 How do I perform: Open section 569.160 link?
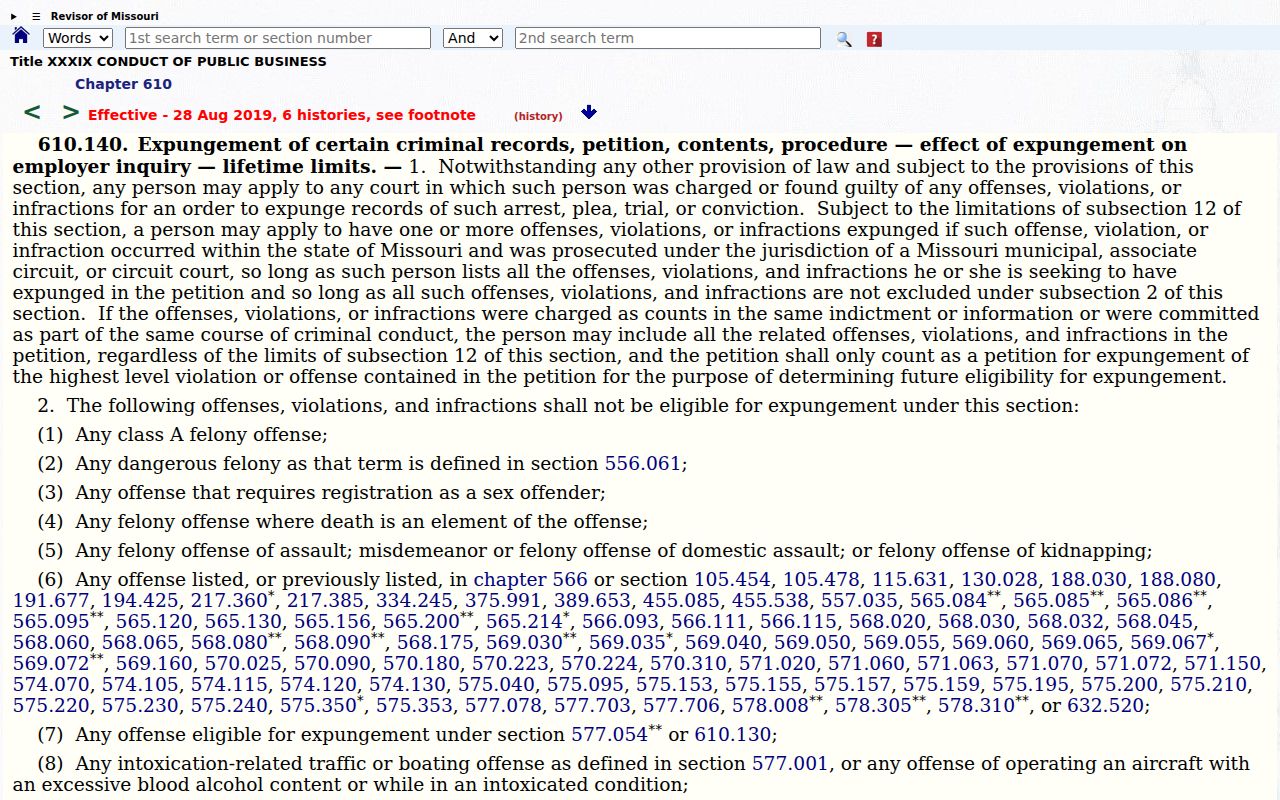point(154,664)
